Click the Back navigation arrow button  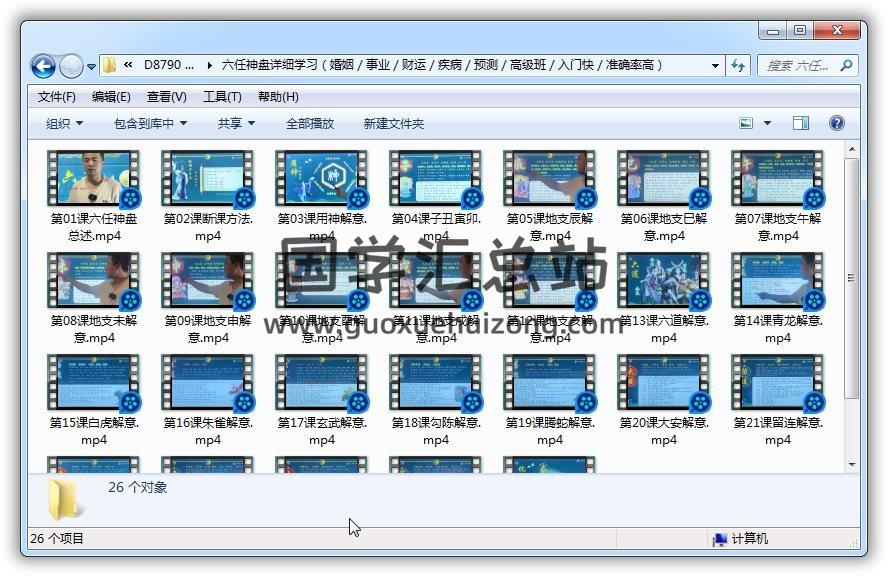click(43, 67)
